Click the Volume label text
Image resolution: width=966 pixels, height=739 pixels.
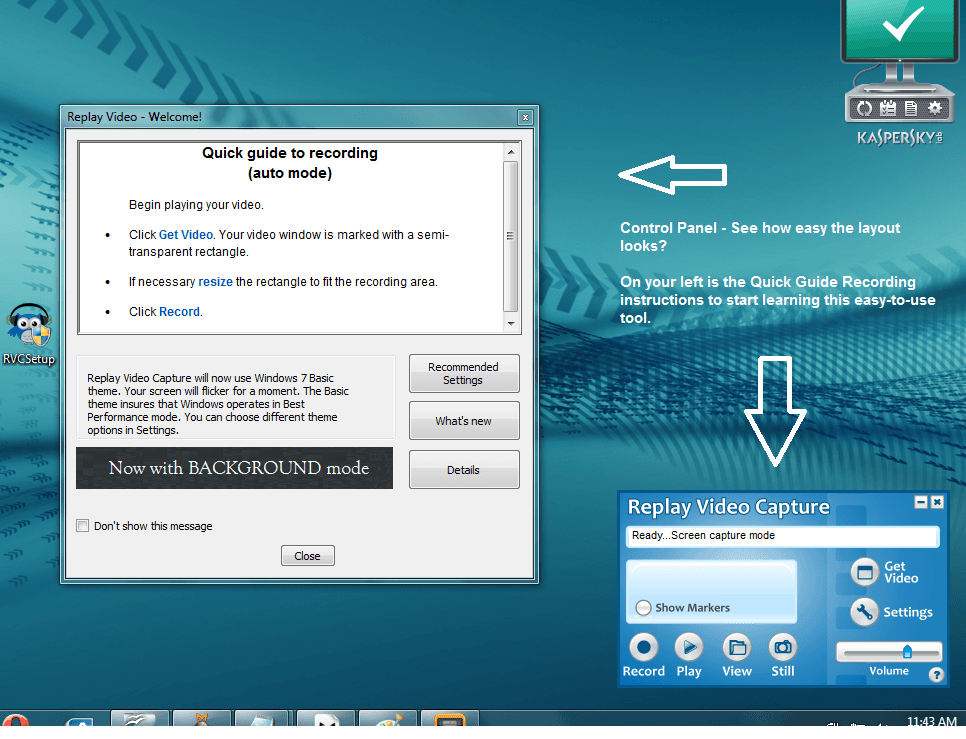(888, 671)
